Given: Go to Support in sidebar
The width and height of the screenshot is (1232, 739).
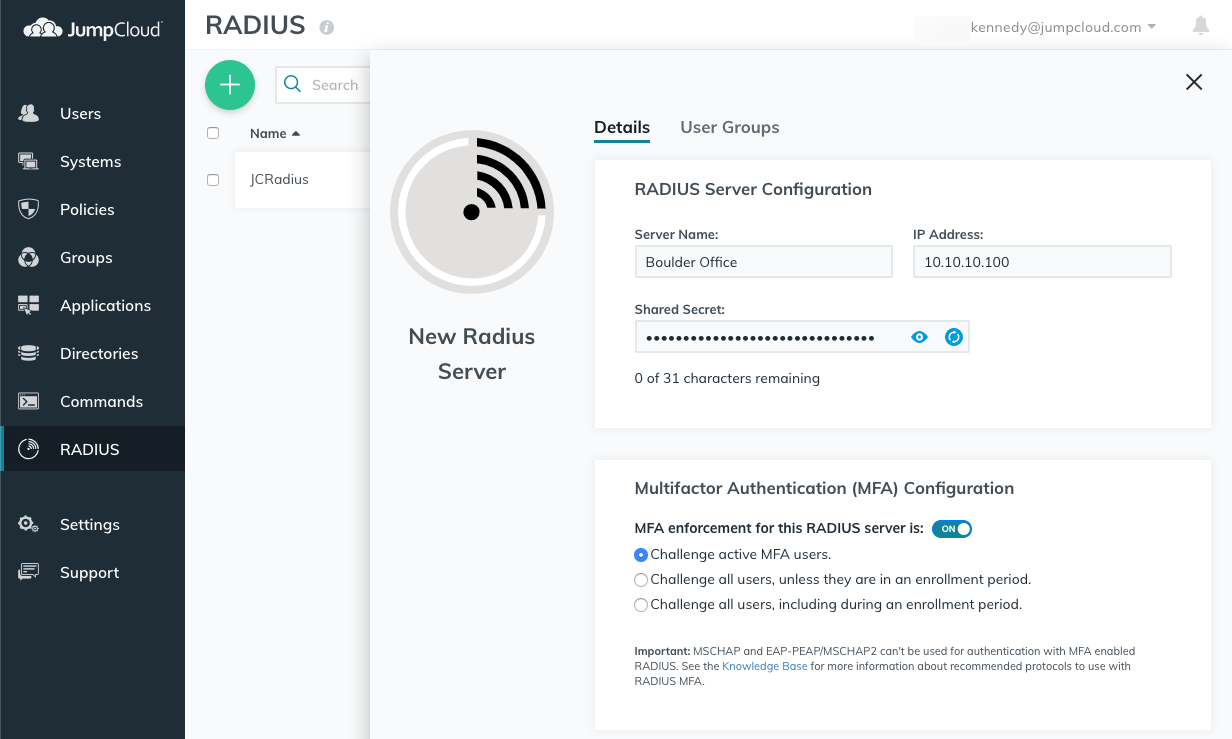Looking at the screenshot, I should (89, 572).
